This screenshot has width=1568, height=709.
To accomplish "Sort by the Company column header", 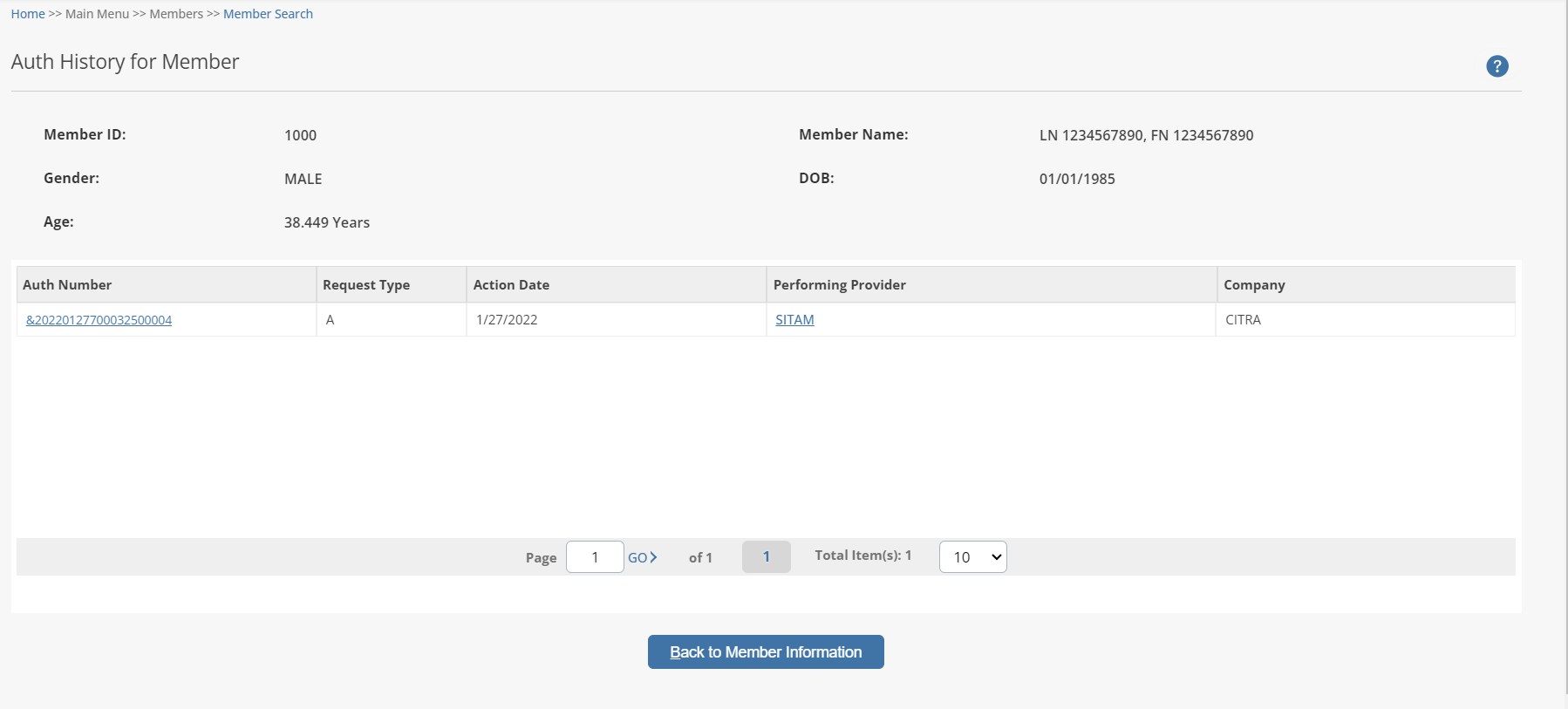I will [1254, 285].
